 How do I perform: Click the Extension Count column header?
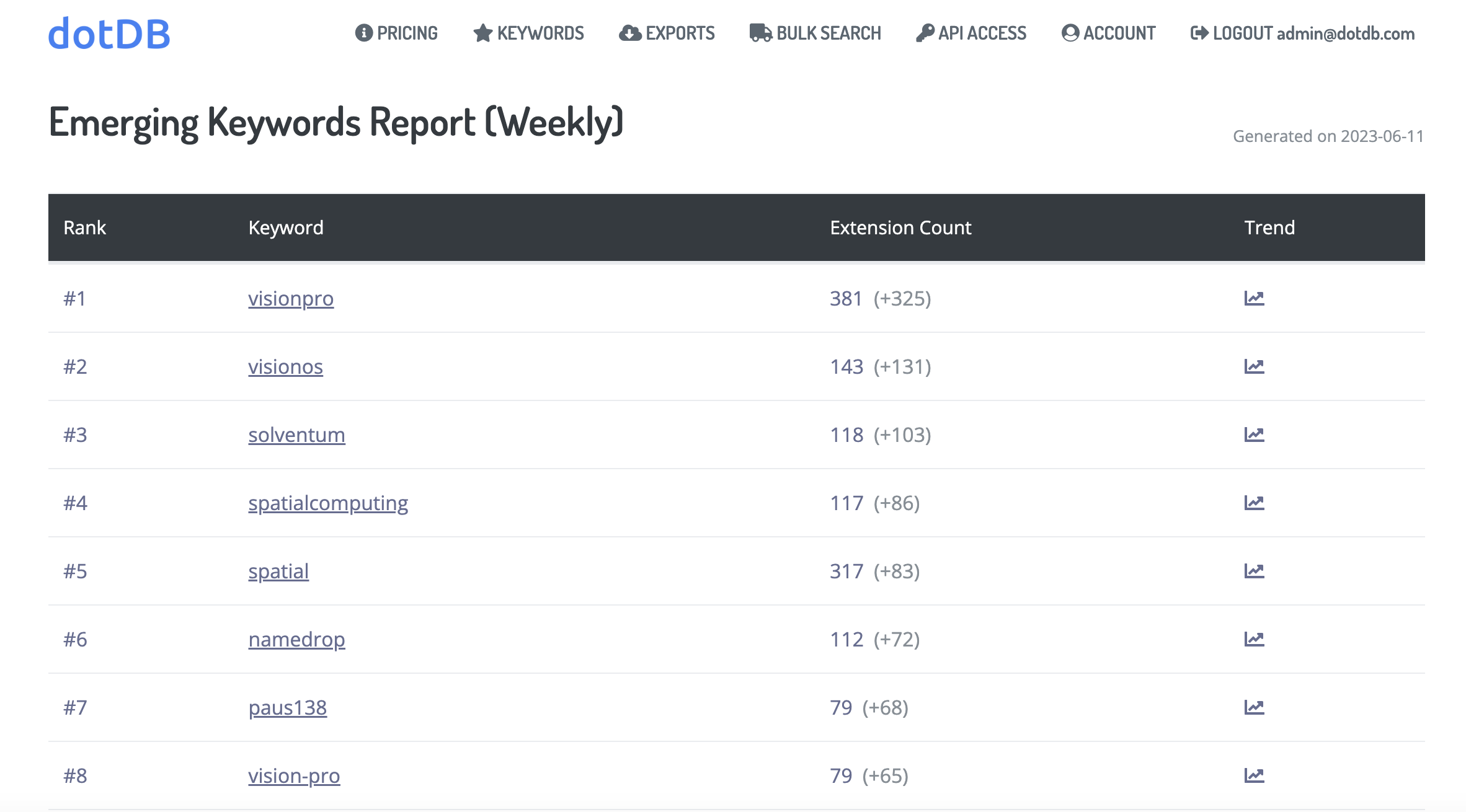(x=900, y=227)
